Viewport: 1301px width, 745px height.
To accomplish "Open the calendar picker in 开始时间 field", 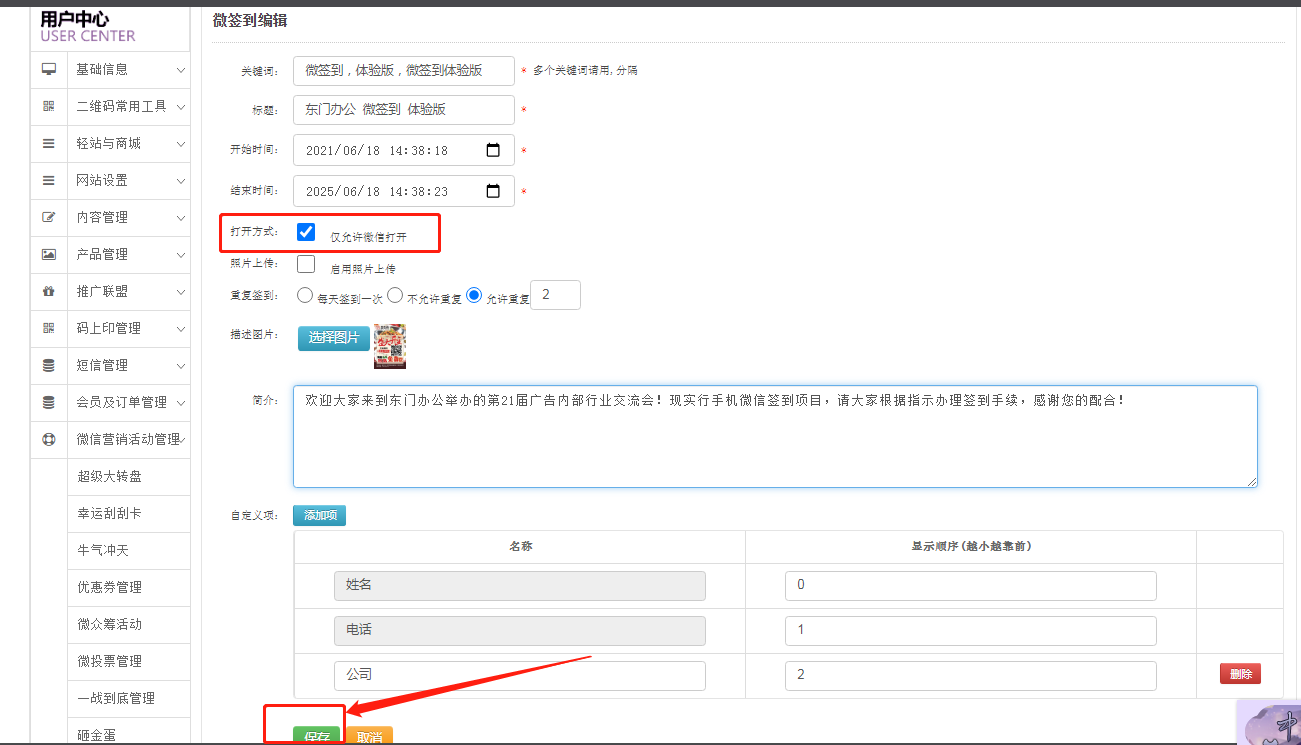I will (x=493, y=150).
